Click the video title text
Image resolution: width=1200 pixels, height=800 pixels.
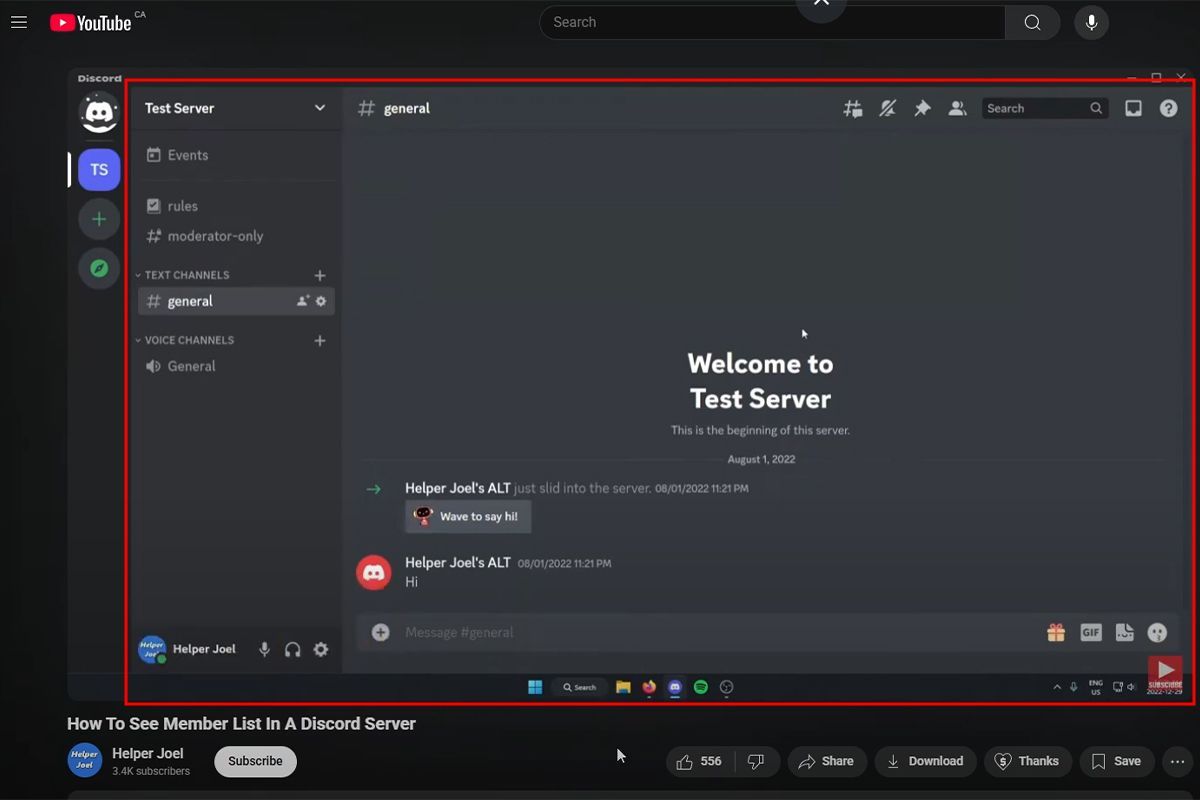241,723
